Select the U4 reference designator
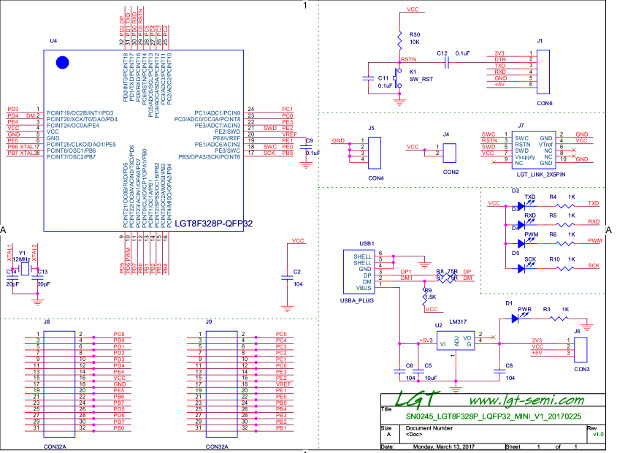 tap(53, 41)
